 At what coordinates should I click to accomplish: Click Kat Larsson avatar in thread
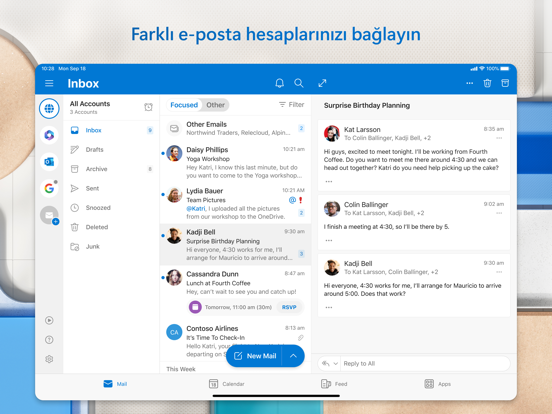pyautogui.click(x=332, y=133)
